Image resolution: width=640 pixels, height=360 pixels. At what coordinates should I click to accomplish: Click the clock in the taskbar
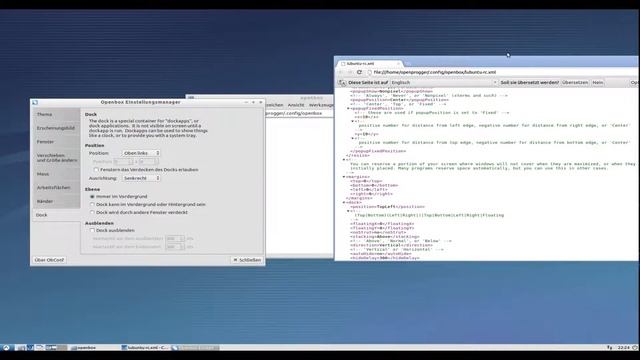tap(623, 347)
